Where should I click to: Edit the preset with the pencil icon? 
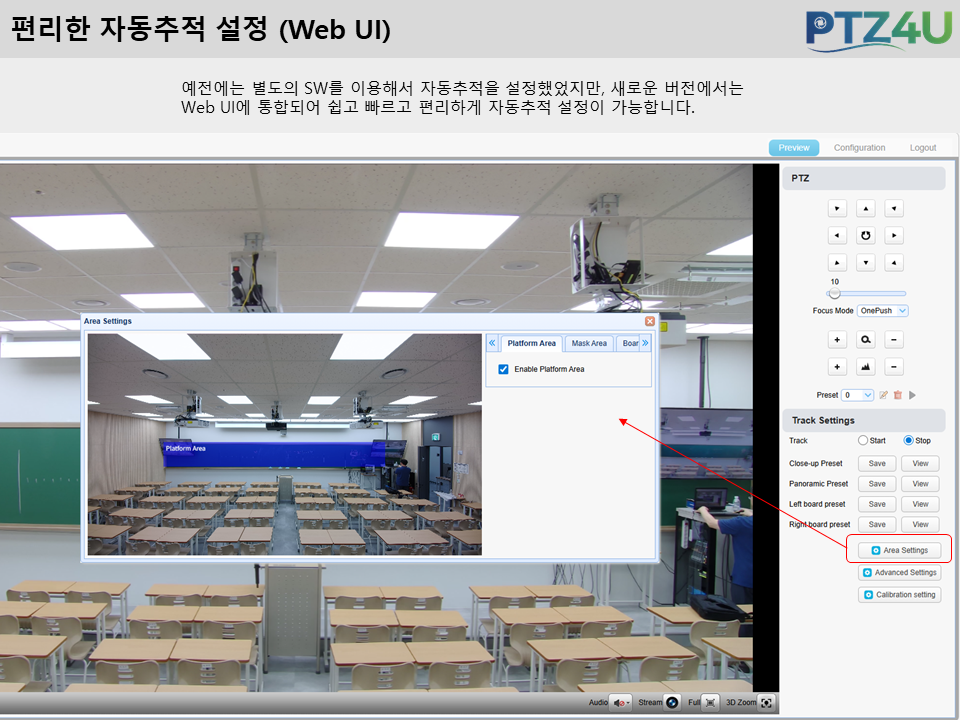[x=883, y=395]
